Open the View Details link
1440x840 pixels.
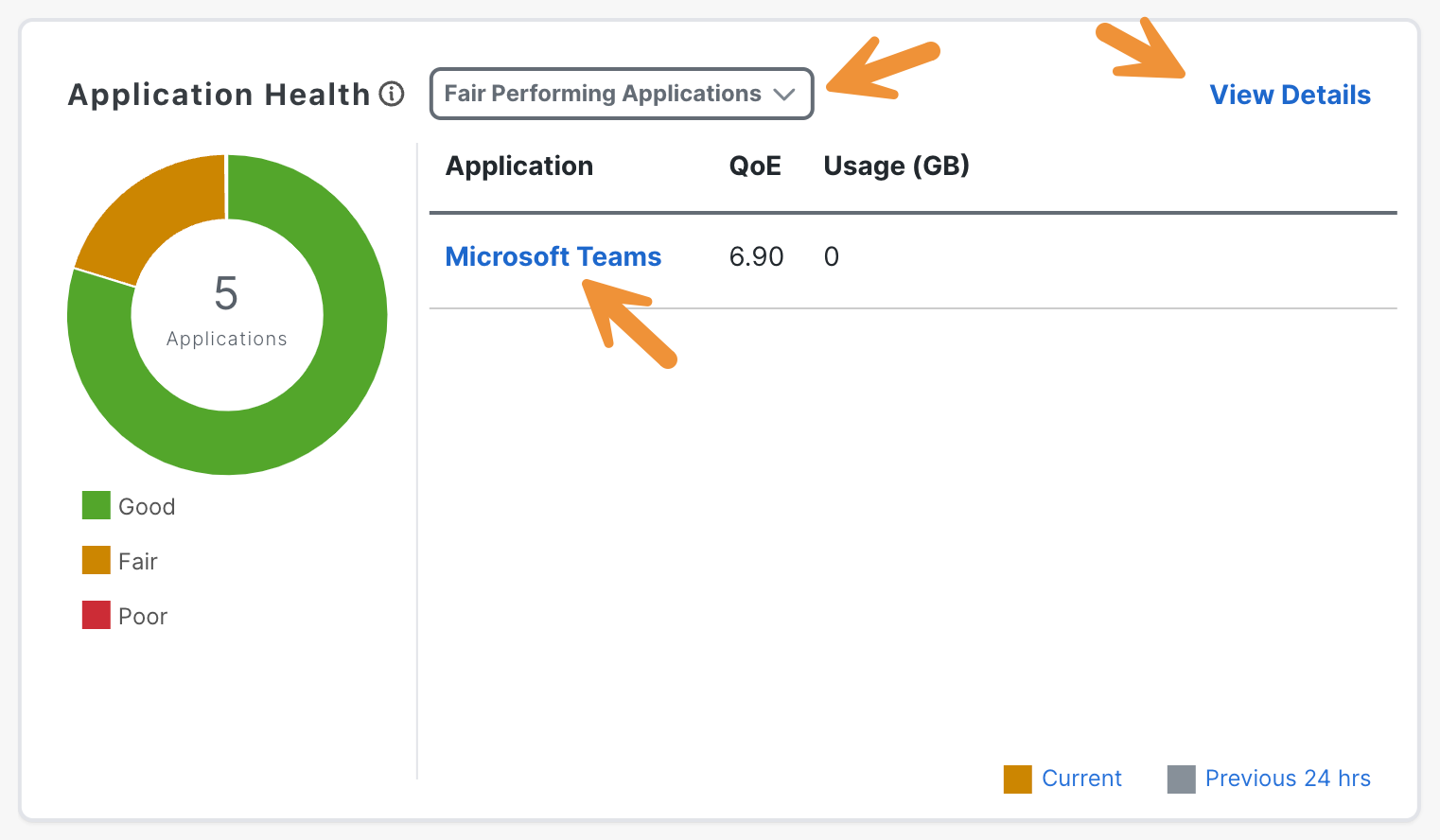(1290, 95)
